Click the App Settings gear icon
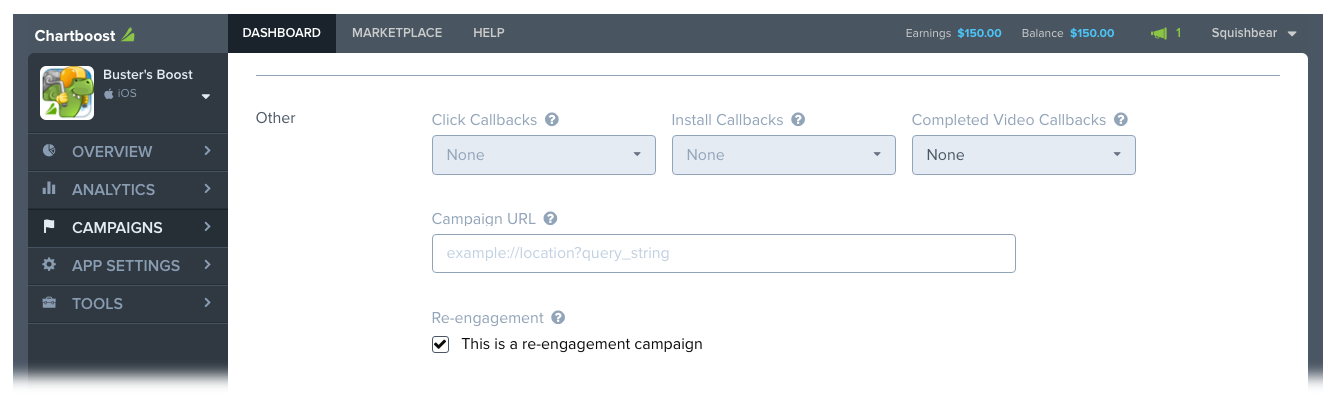Screen dimensions: 1335x407 pos(49,265)
